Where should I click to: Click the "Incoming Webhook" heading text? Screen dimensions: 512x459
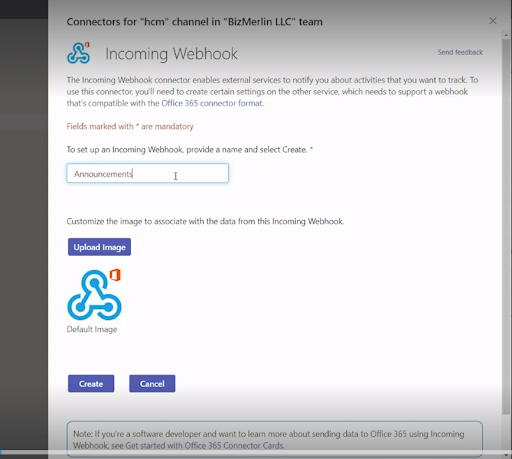tap(171, 54)
